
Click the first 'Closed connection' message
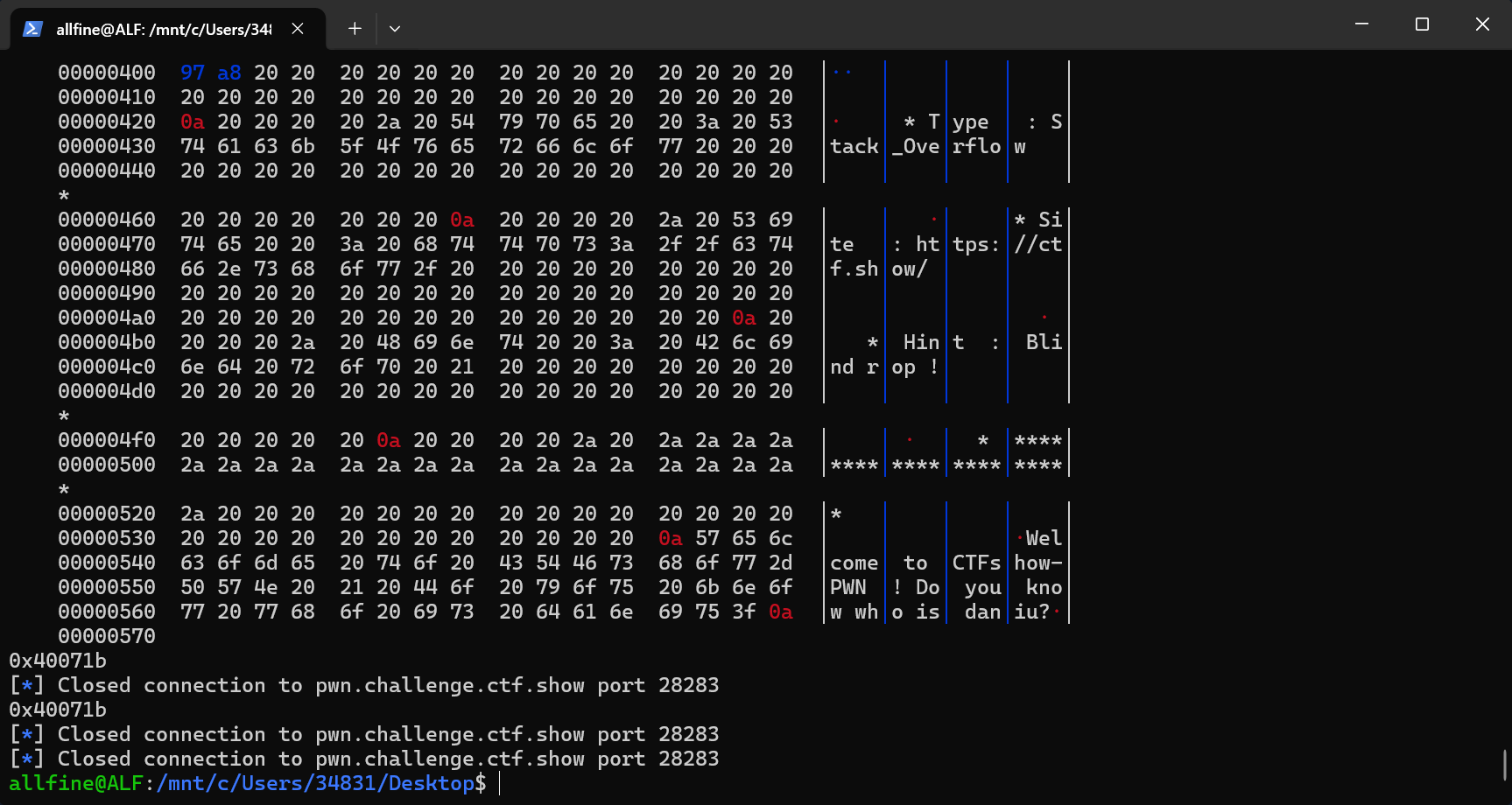click(364, 685)
